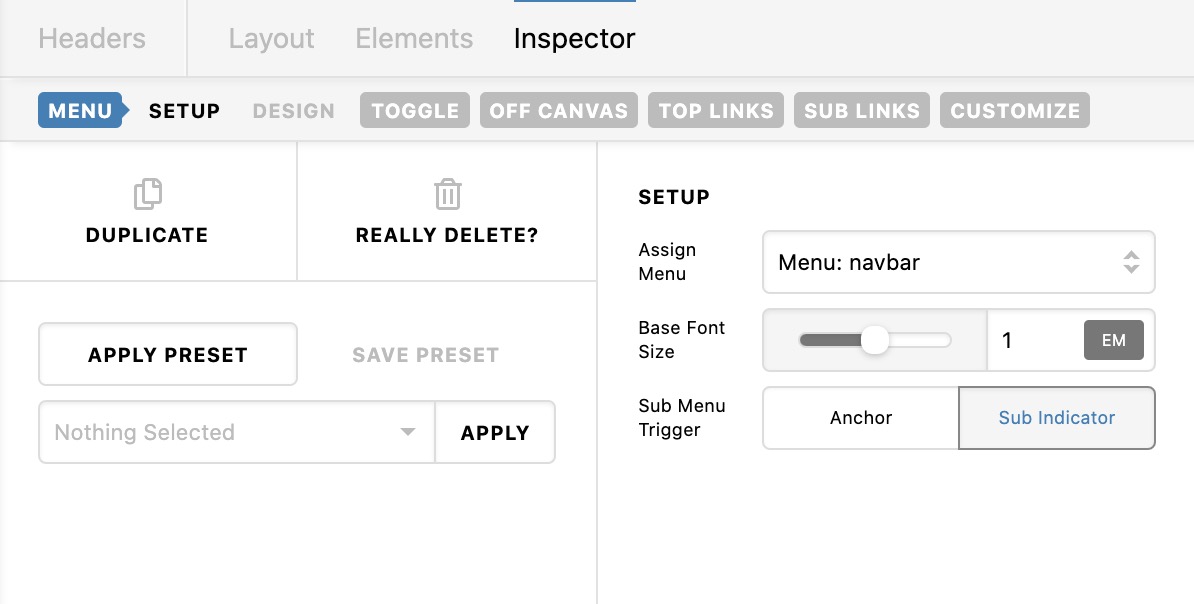Screen dimensions: 1194x604
Task: Click the MENU breadcrumb label
Action: 80,110
